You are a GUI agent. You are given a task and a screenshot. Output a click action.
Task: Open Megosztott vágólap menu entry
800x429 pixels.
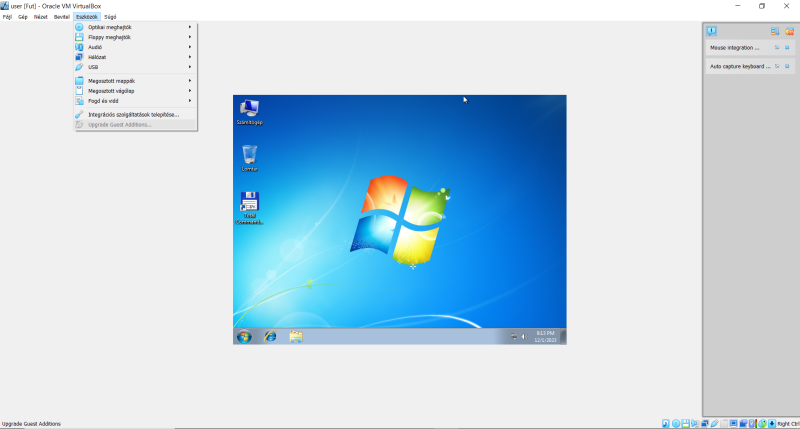pyautogui.click(x=135, y=91)
